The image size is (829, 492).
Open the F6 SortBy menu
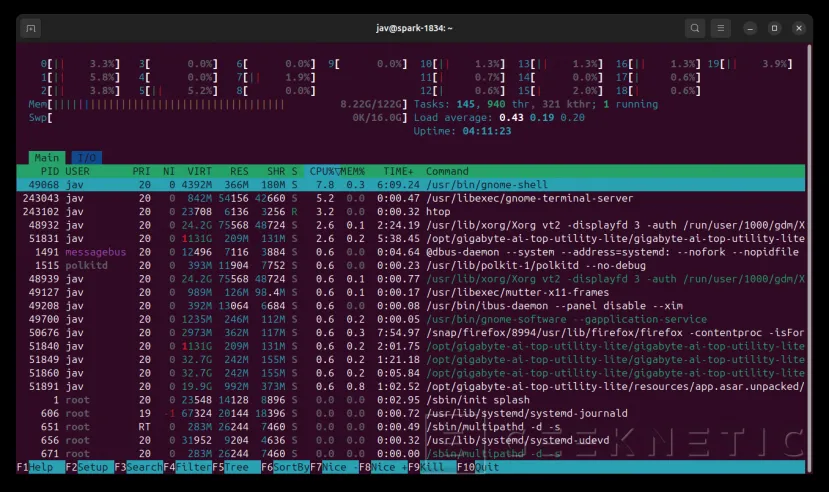click(285, 467)
